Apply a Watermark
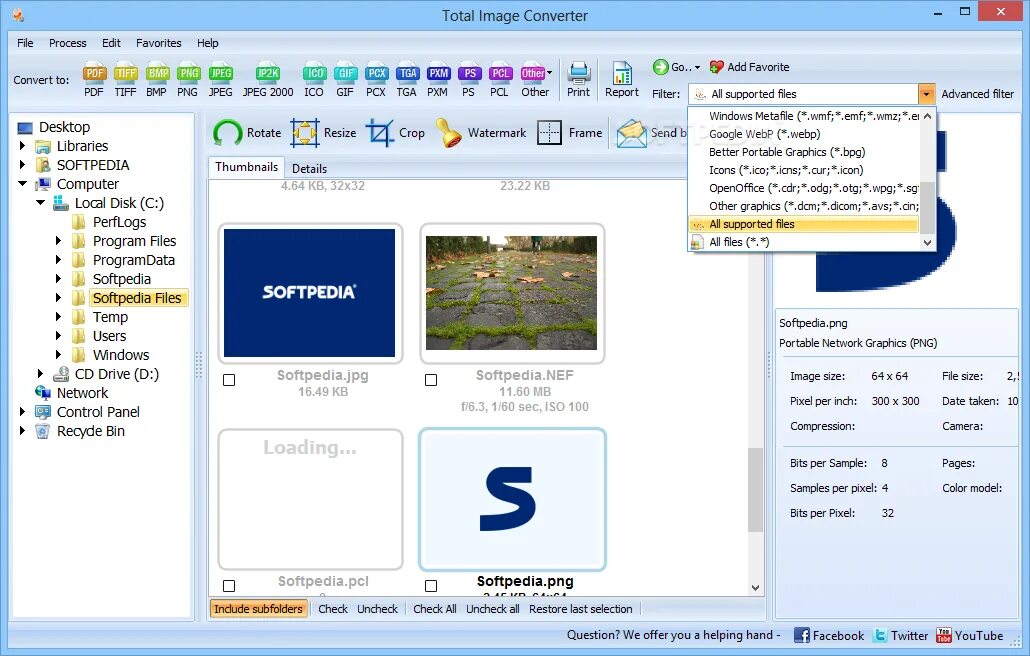The image size is (1030, 656). coord(481,133)
